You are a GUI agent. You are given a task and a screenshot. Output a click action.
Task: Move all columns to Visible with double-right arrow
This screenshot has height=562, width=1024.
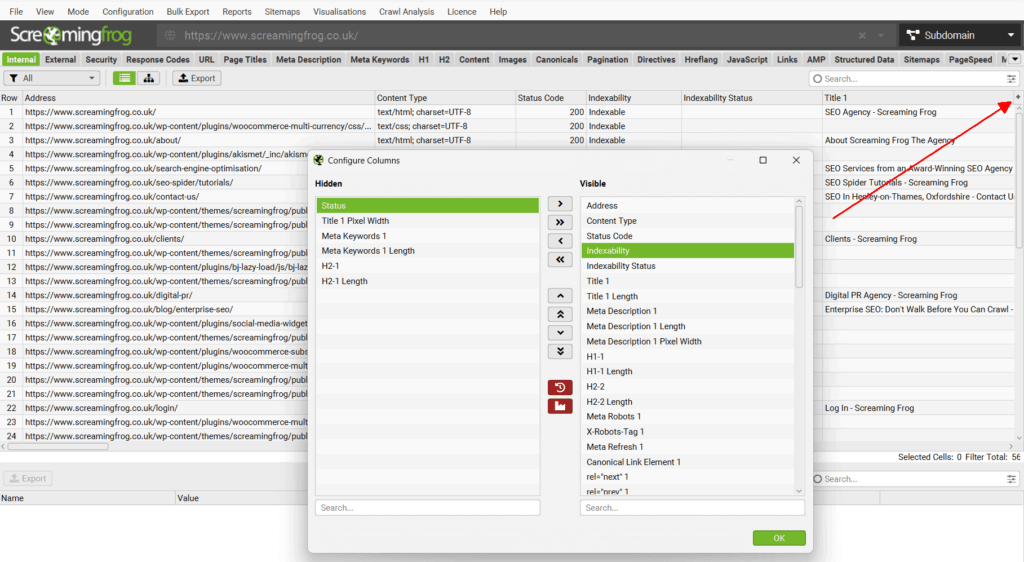pos(560,222)
